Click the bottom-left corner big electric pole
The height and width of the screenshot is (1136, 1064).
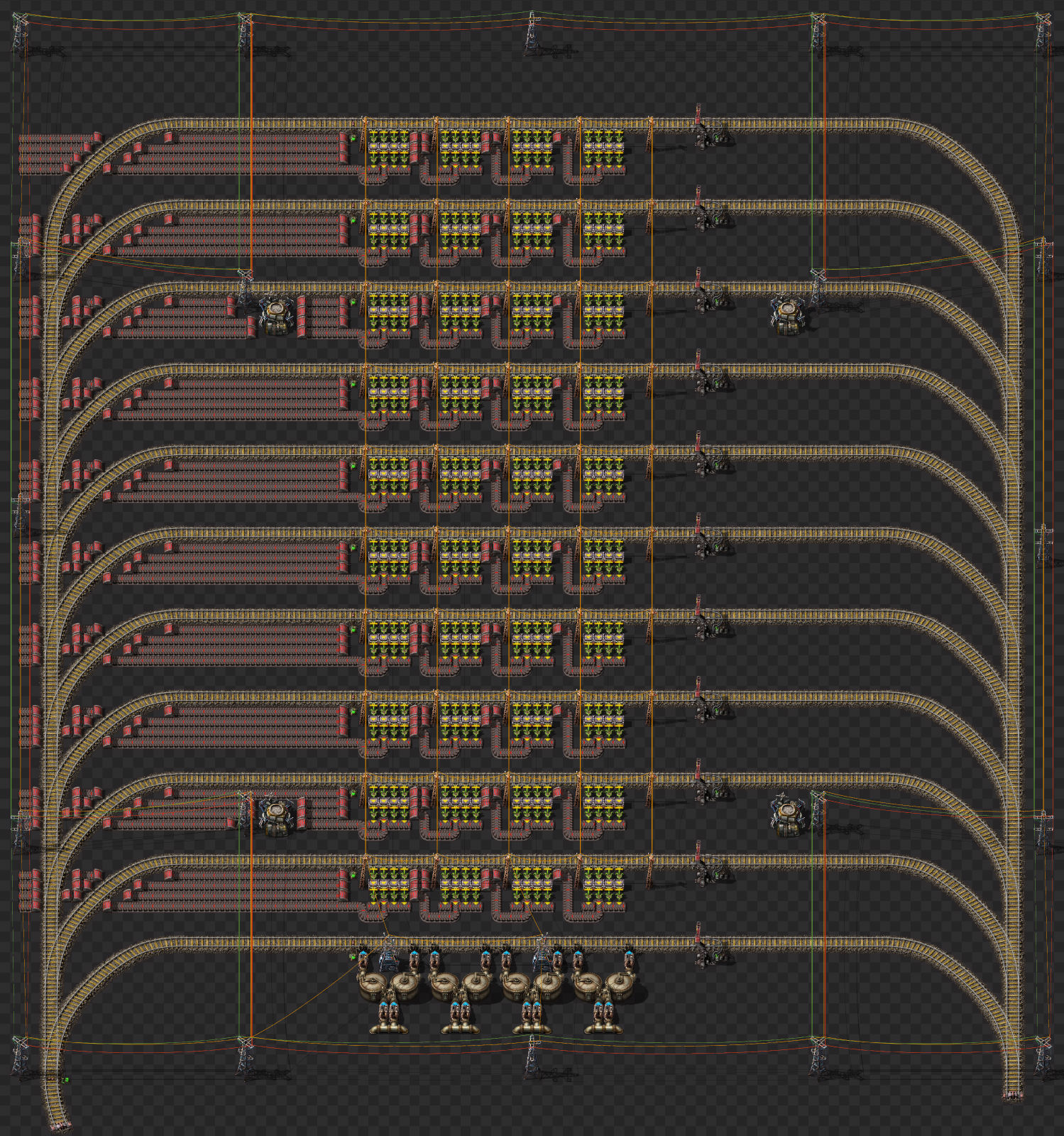(x=21, y=1056)
